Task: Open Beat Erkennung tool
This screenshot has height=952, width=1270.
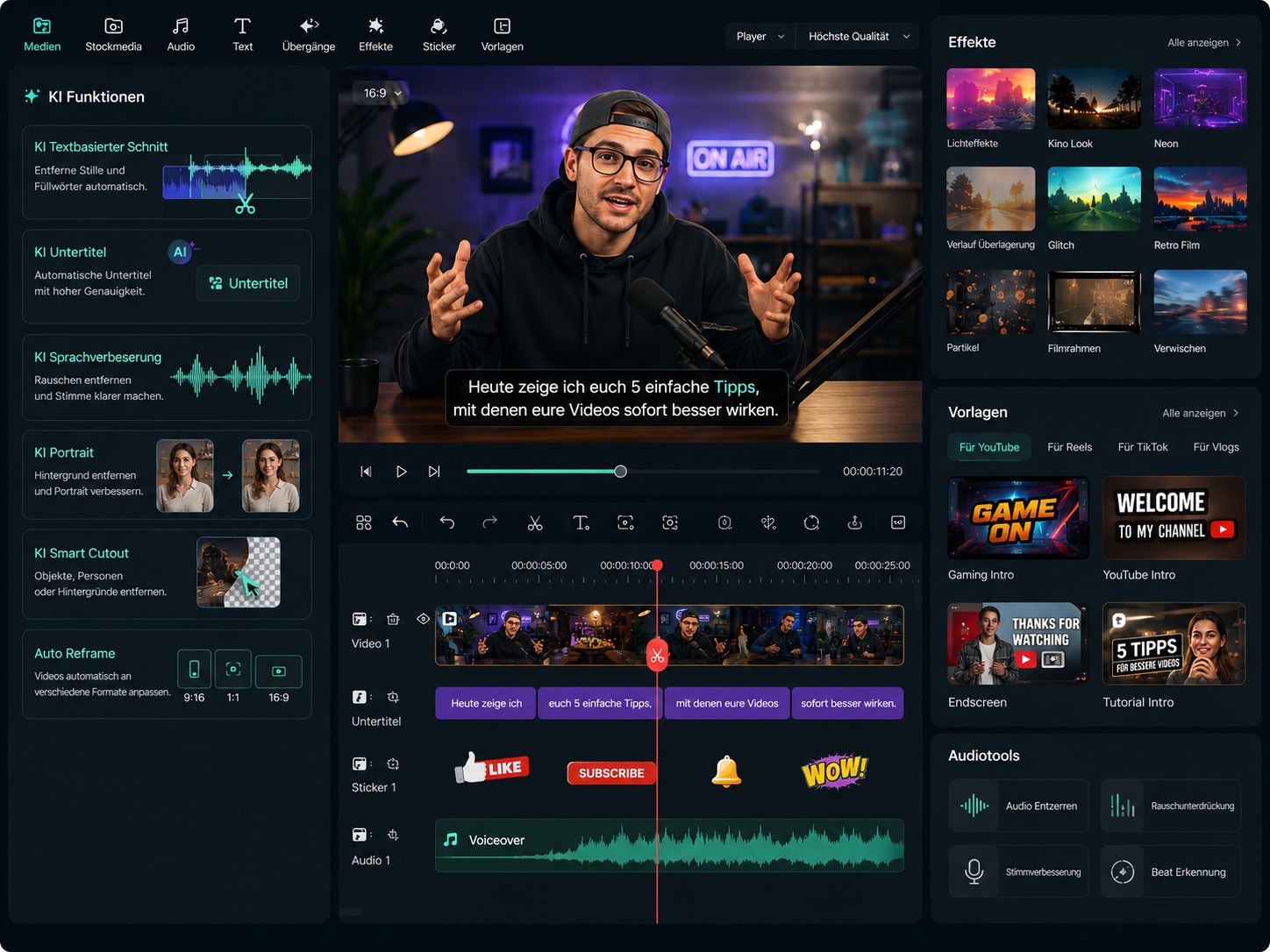Action: (x=1171, y=871)
